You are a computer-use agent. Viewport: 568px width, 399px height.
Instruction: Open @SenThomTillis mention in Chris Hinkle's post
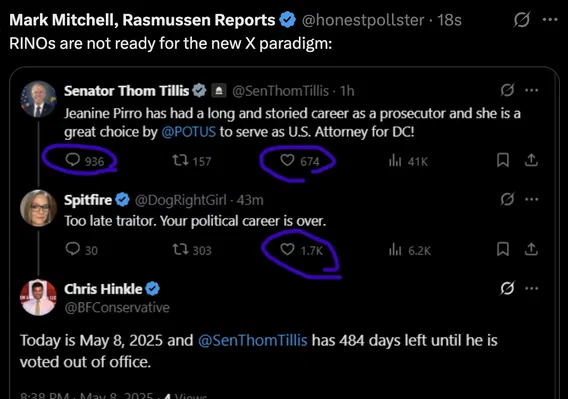[x=252, y=340]
